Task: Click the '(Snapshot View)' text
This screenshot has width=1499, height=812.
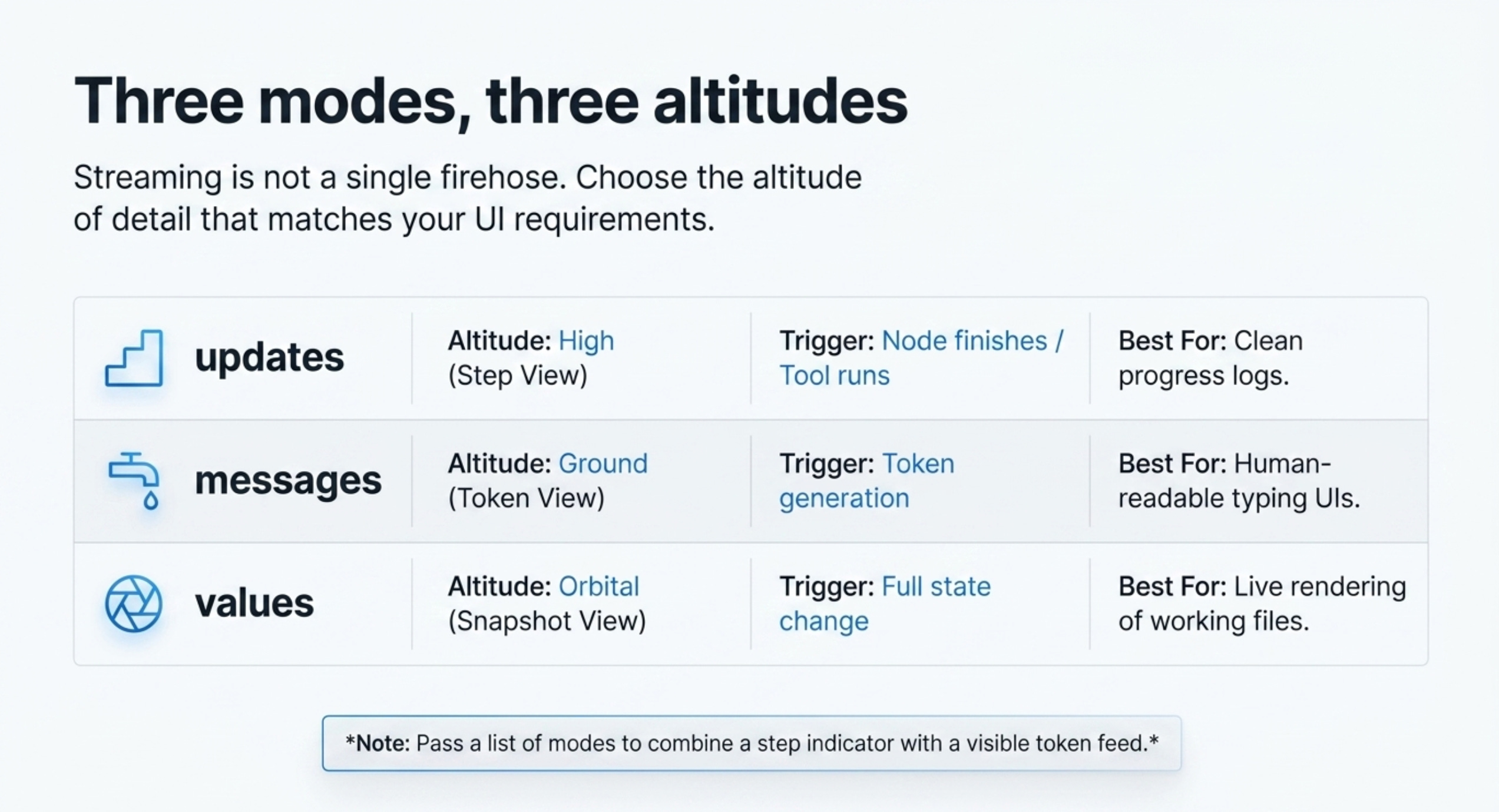Action: tap(547, 621)
